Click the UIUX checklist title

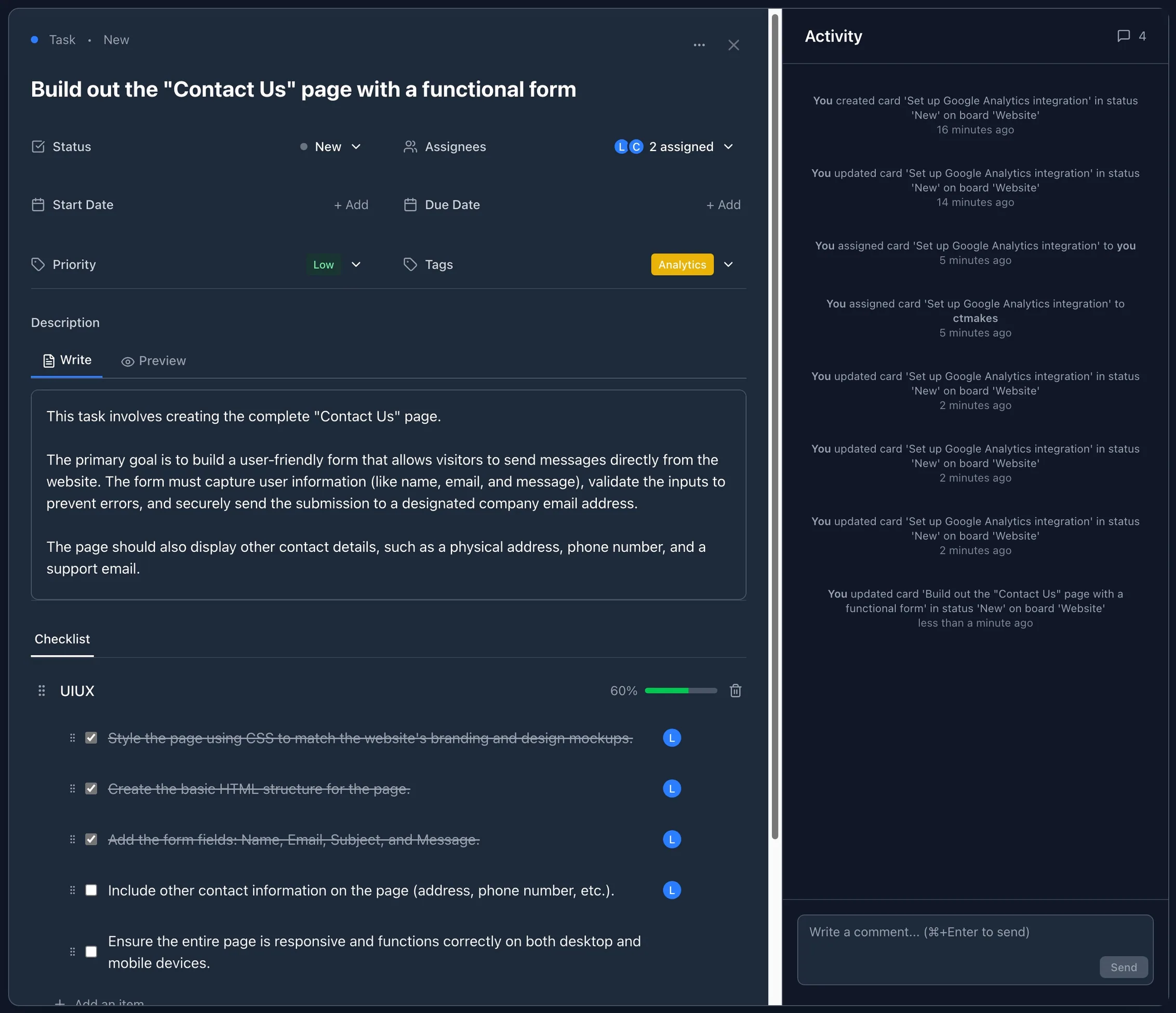click(x=77, y=691)
